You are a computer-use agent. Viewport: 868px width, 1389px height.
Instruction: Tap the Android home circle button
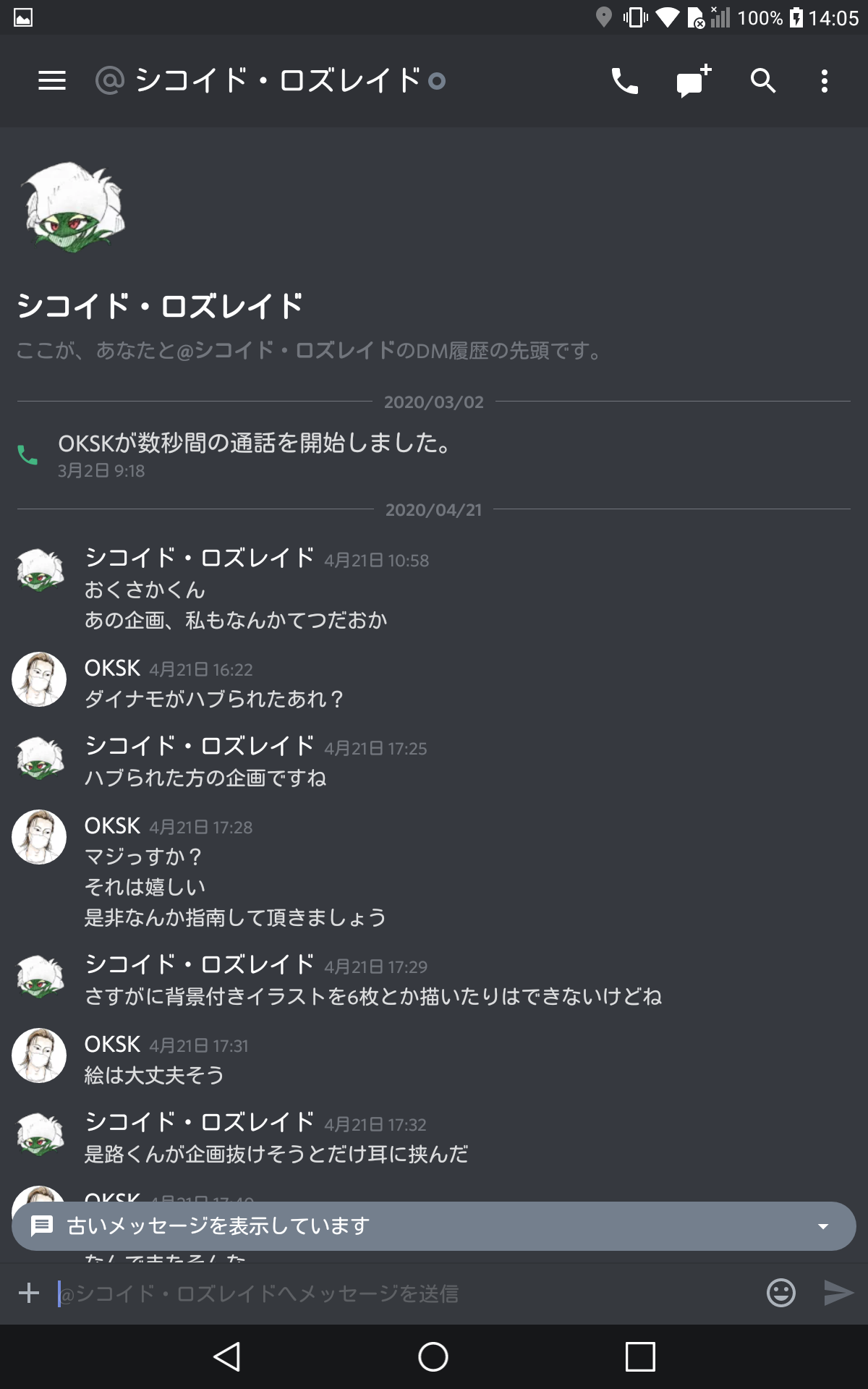pyautogui.click(x=433, y=1356)
